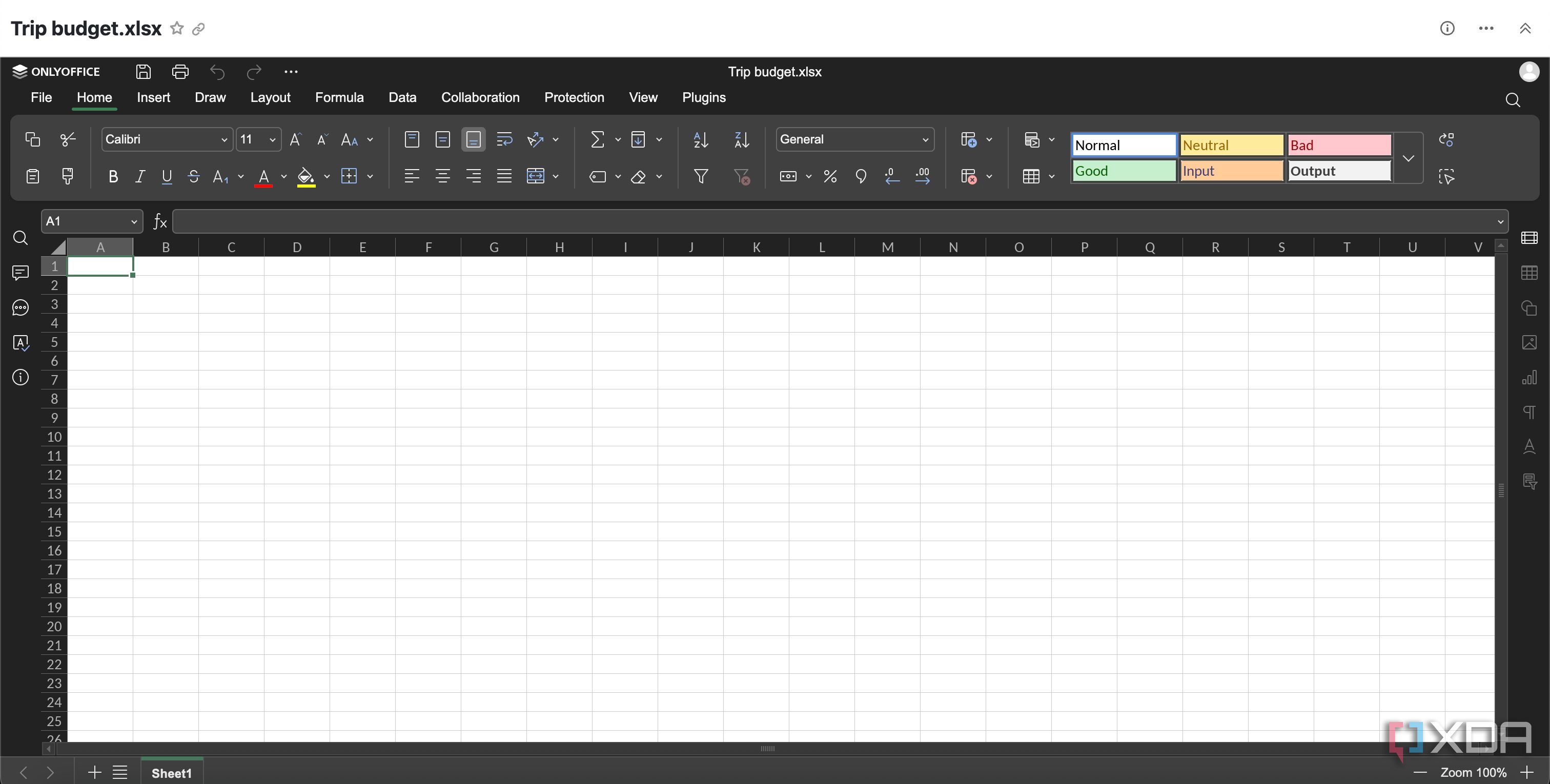Open the File tab
Image resolution: width=1550 pixels, height=784 pixels.
(41, 97)
